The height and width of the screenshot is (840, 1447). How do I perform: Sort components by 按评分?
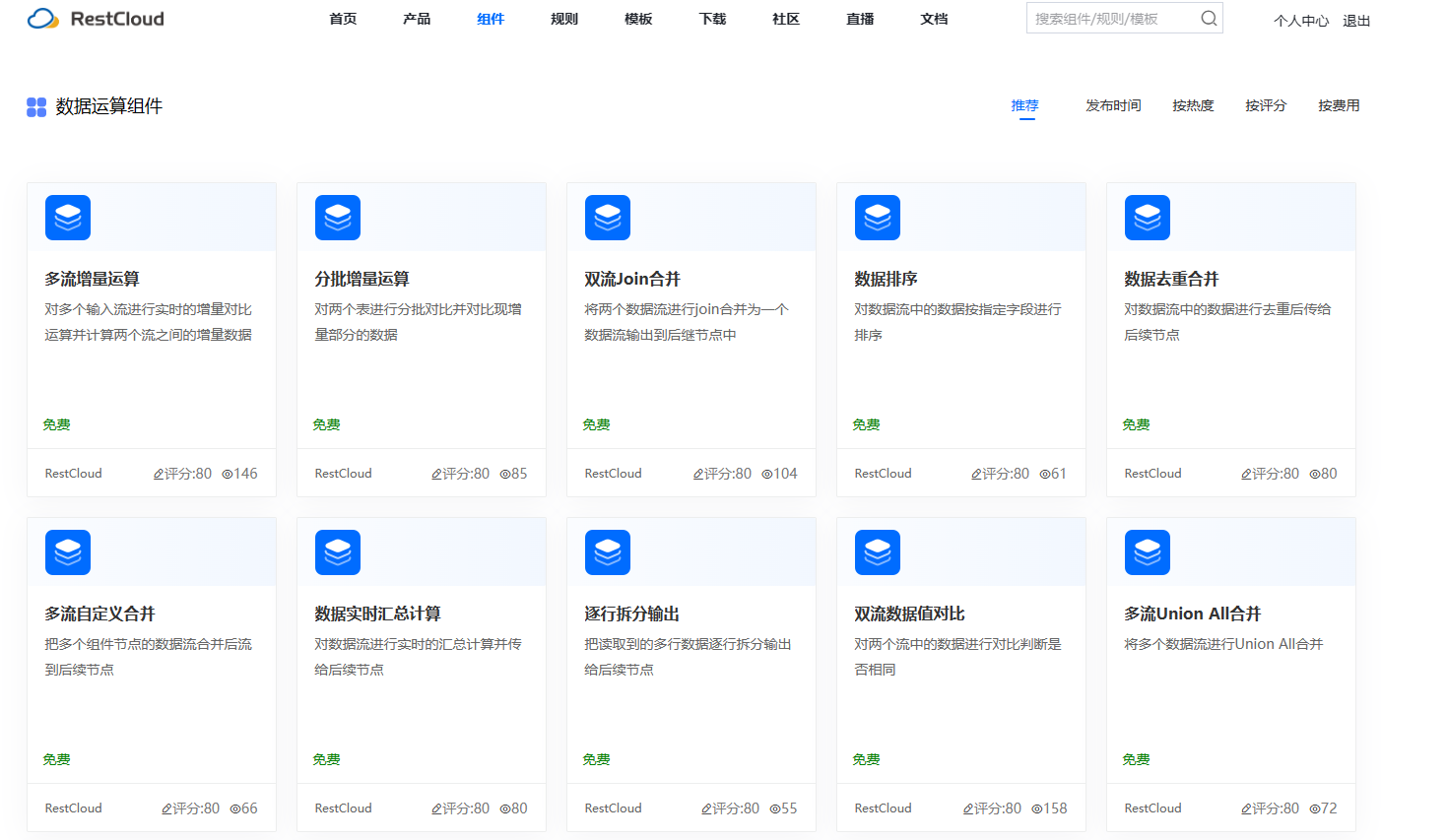point(1266,105)
